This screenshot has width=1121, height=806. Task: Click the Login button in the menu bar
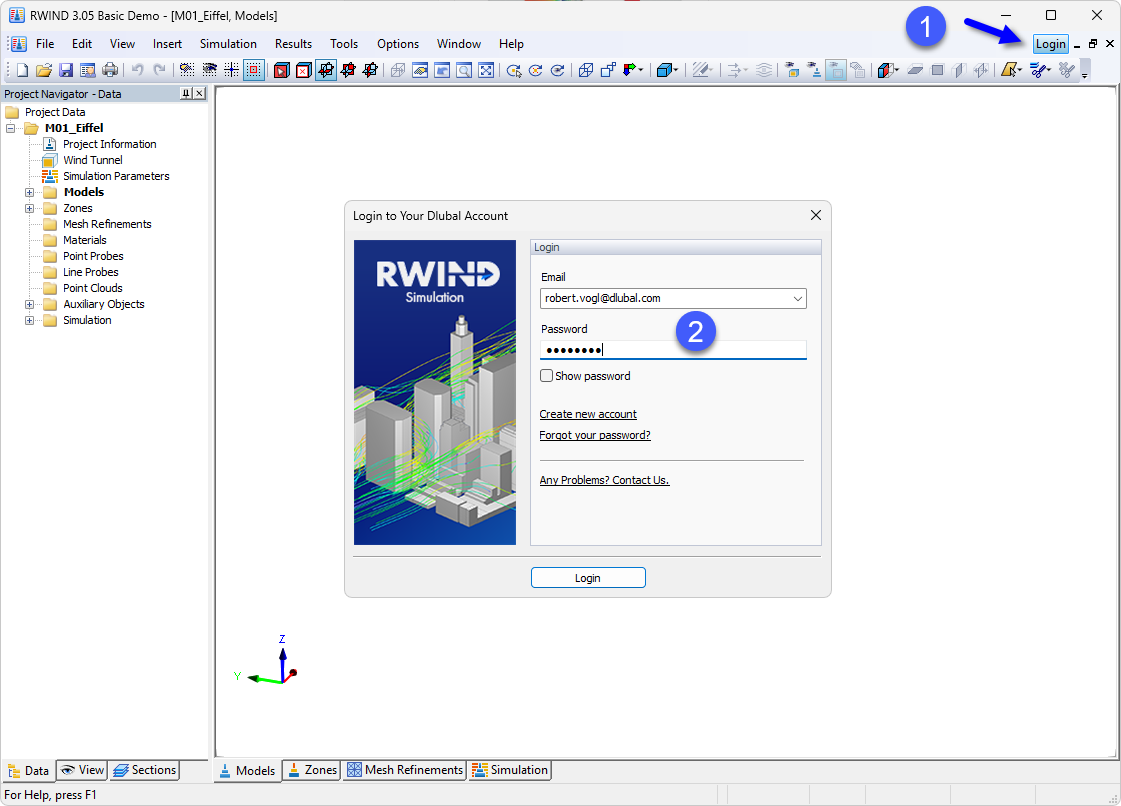[1050, 44]
